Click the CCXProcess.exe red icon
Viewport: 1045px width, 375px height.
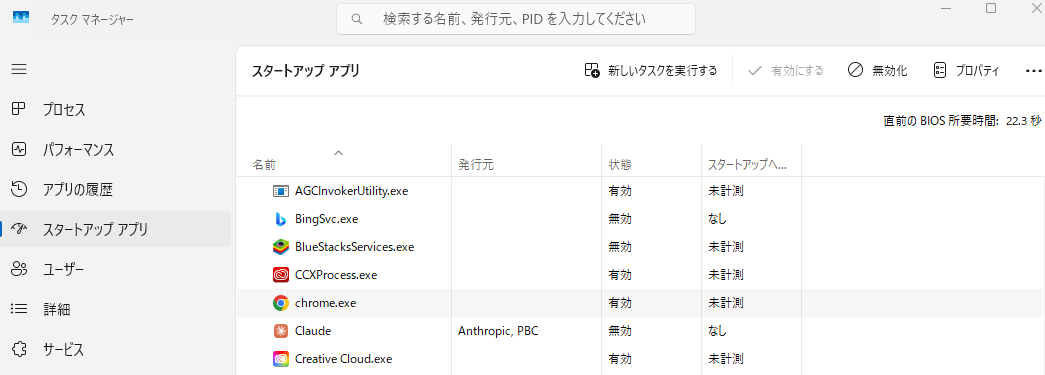coord(281,274)
